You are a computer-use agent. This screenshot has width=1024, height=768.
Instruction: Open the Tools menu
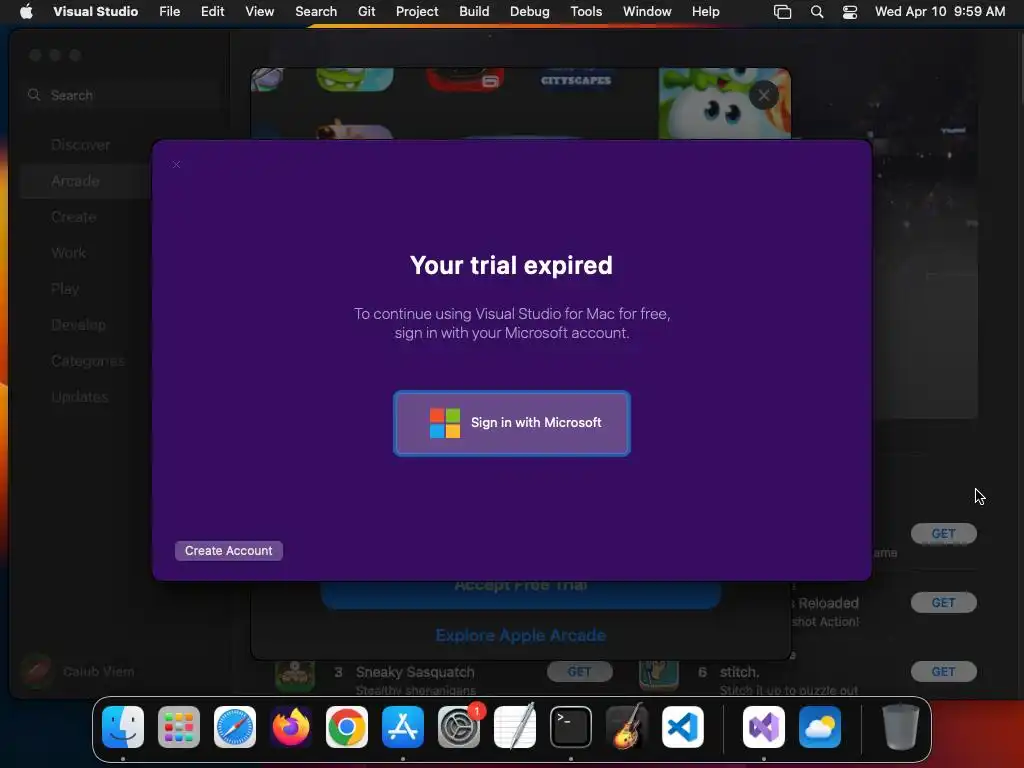586,11
